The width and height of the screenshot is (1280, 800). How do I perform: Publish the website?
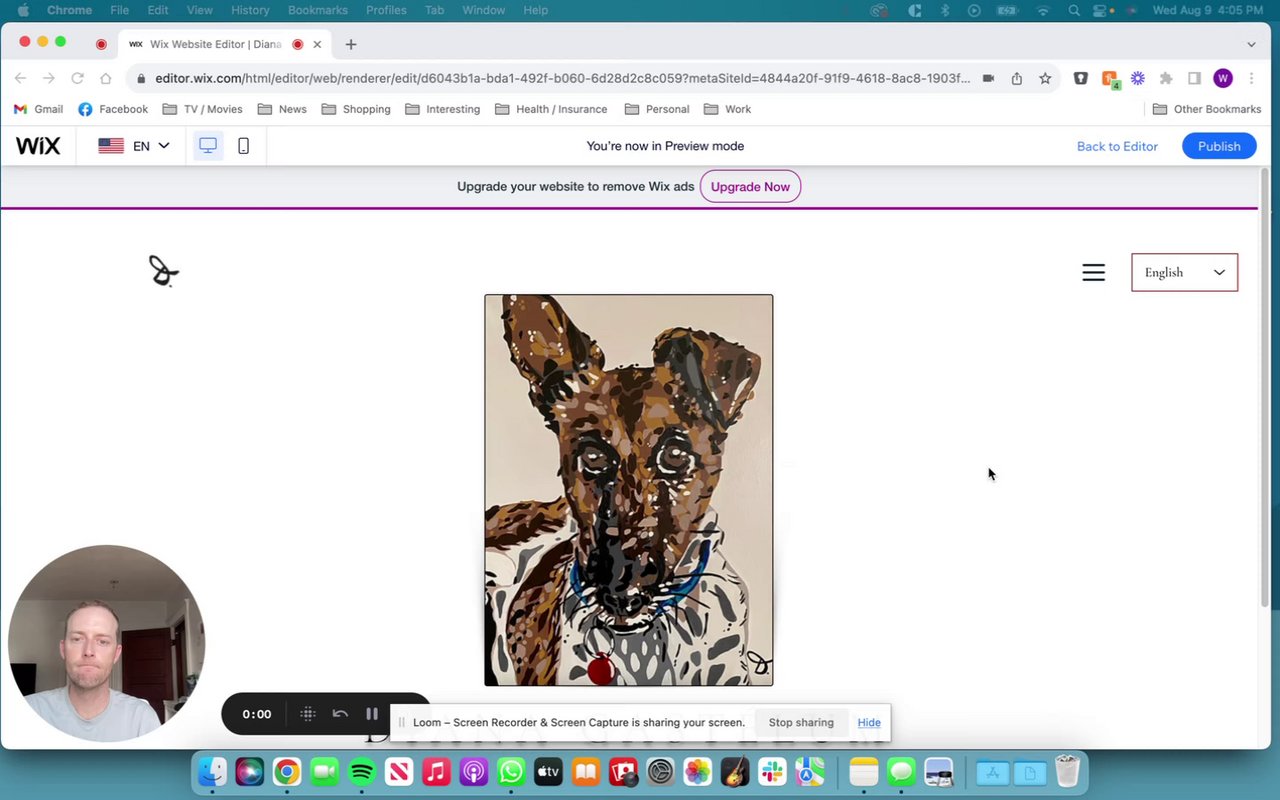click(x=1219, y=146)
